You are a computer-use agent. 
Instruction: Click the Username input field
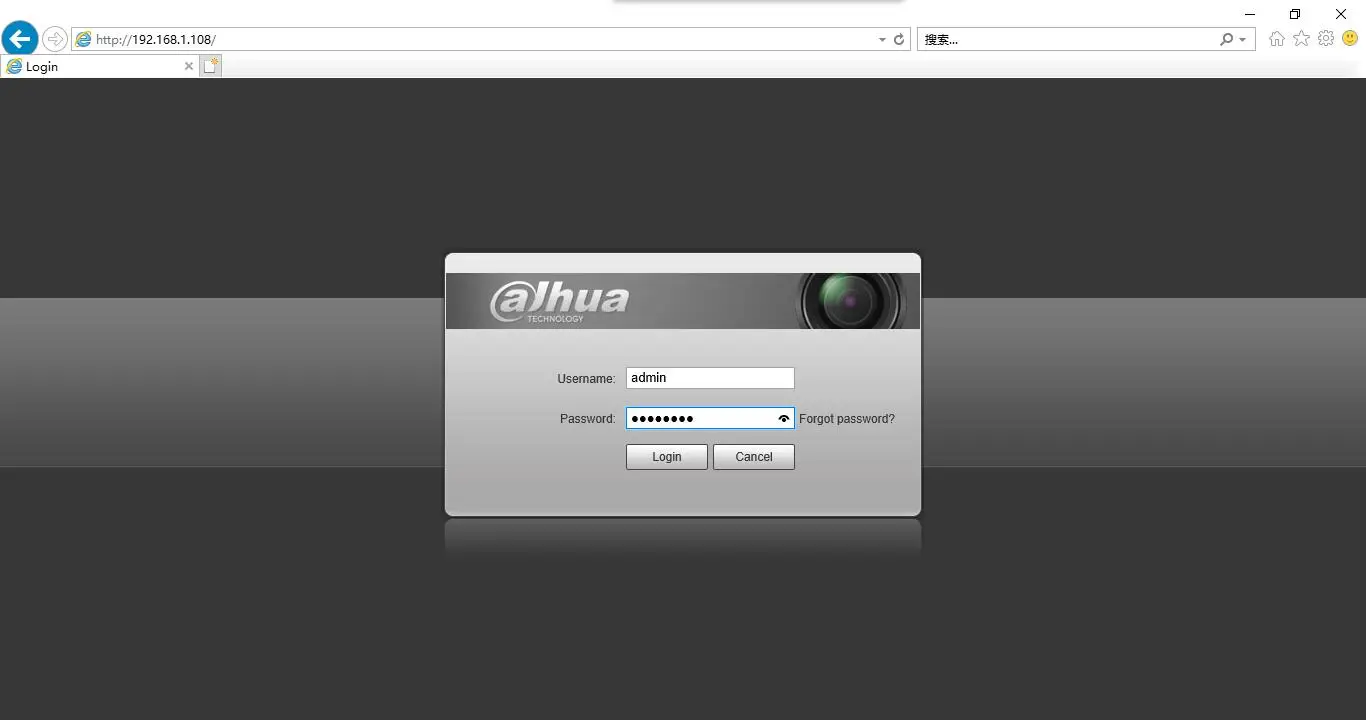[710, 378]
